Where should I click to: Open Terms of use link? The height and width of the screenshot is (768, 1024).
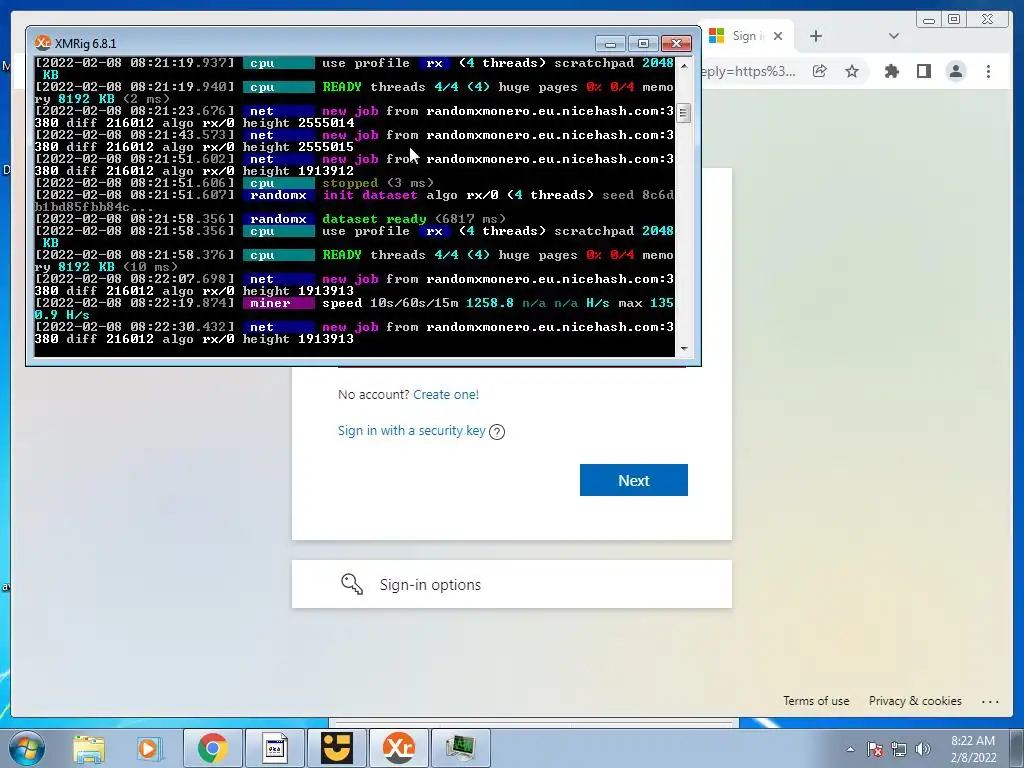tap(816, 701)
